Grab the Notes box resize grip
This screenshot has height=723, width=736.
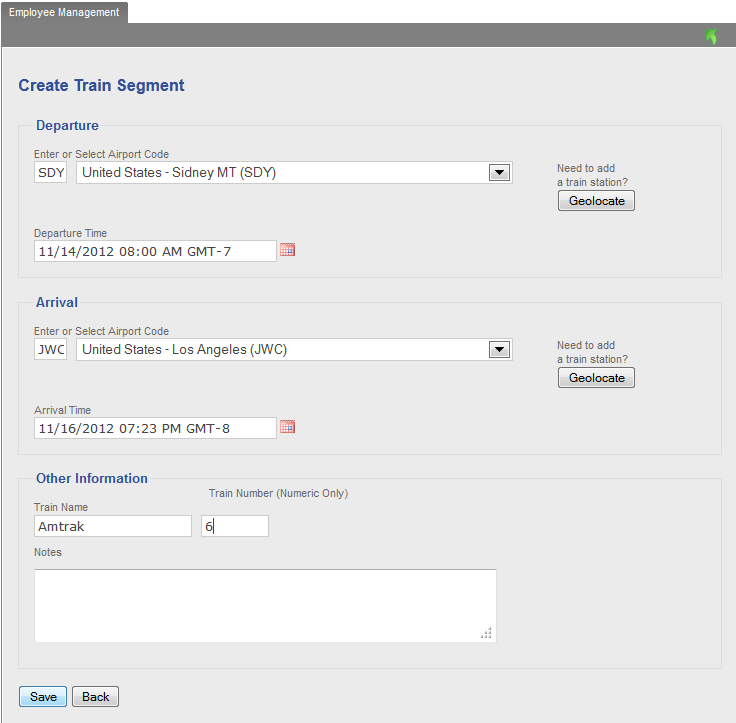(x=486, y=633)
